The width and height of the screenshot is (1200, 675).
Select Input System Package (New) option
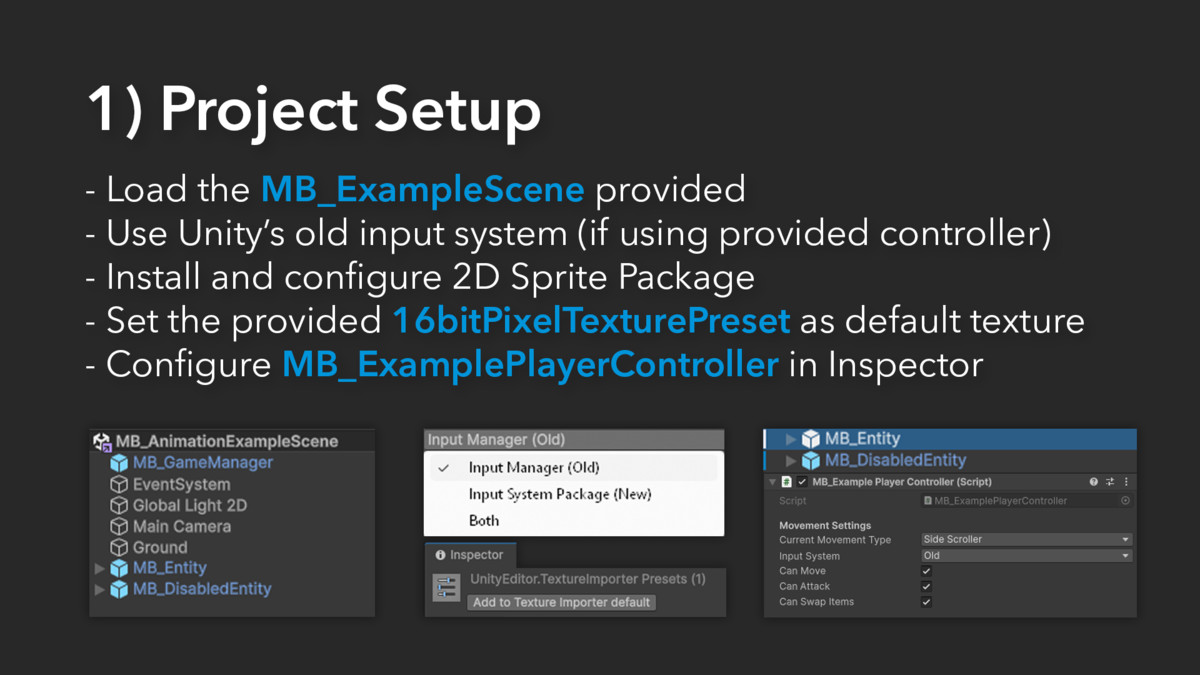[560, 494]
